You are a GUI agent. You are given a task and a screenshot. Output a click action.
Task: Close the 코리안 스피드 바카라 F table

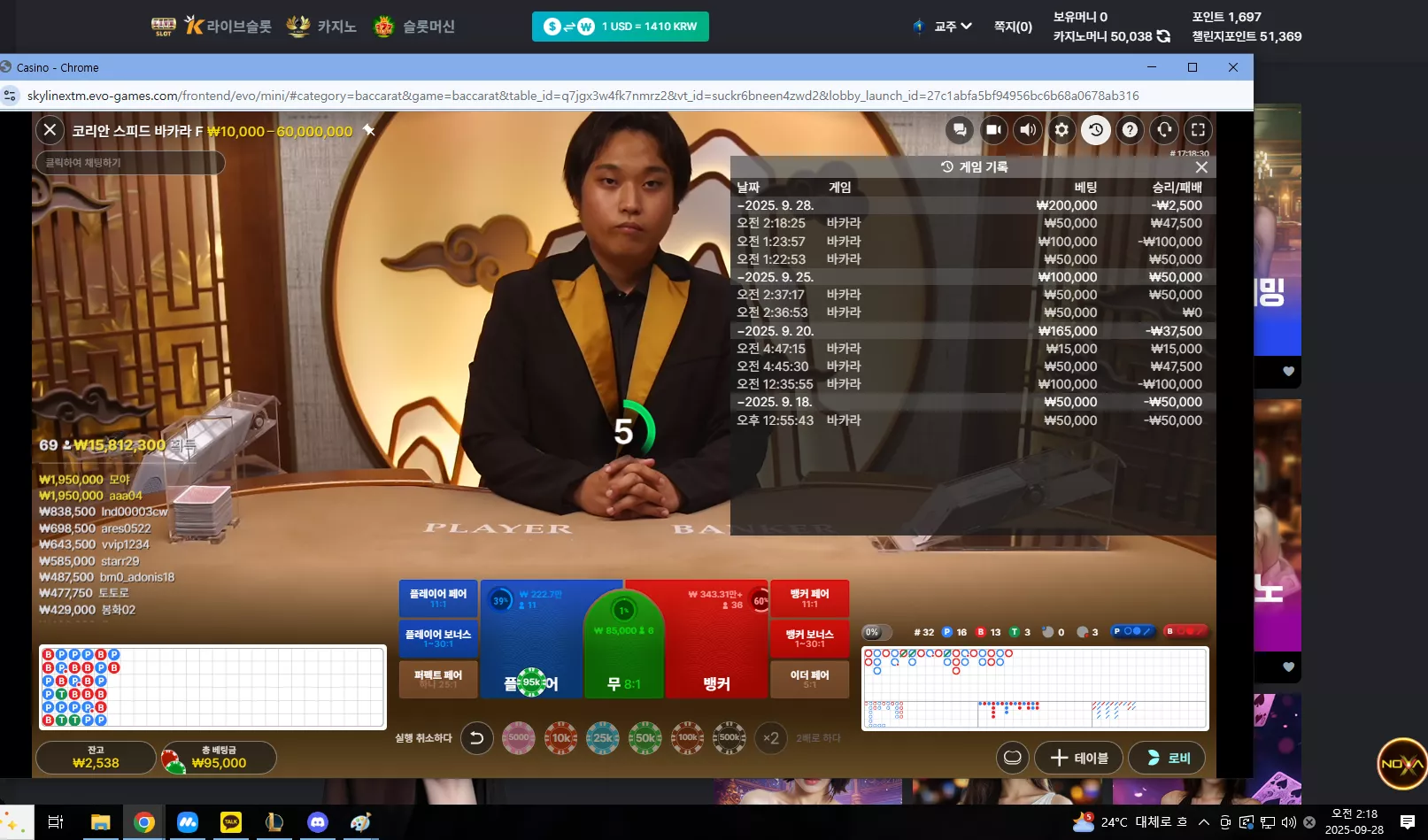click(50, 130)
